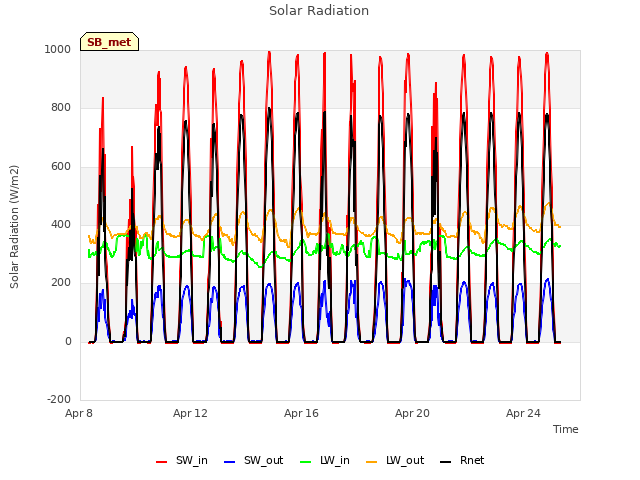Click the green LW_in legend swatch

(x=306, y=462)
